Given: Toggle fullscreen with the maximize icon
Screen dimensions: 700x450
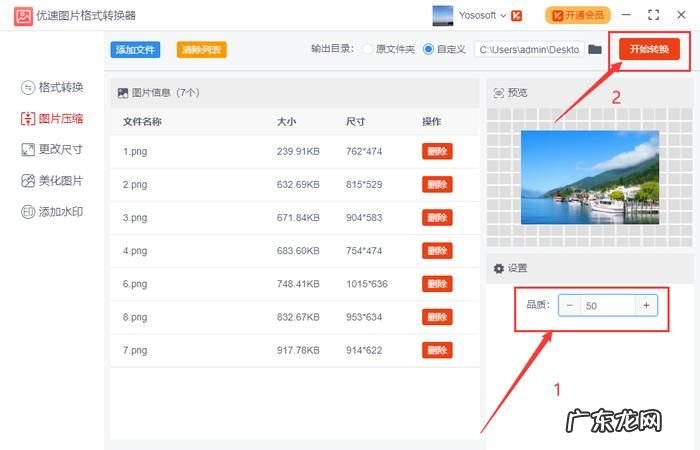Looking at the screenshot, I should click(653, 15).
